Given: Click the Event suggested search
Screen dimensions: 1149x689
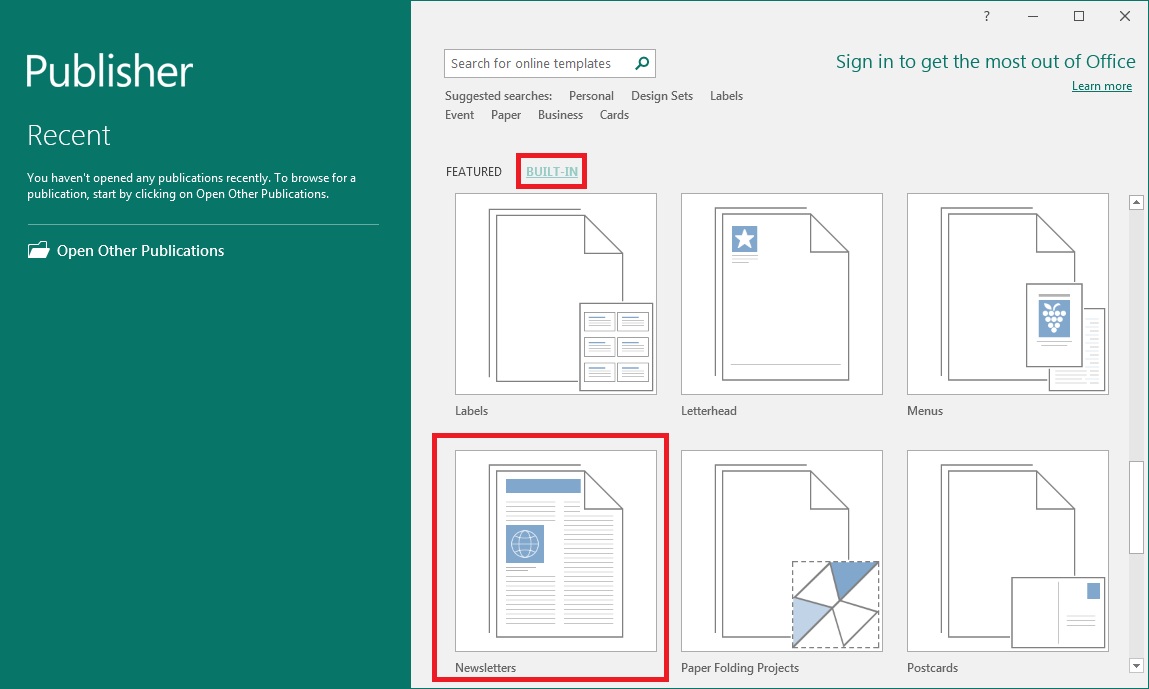Looking at the screenshot, I should pos(459,115).
